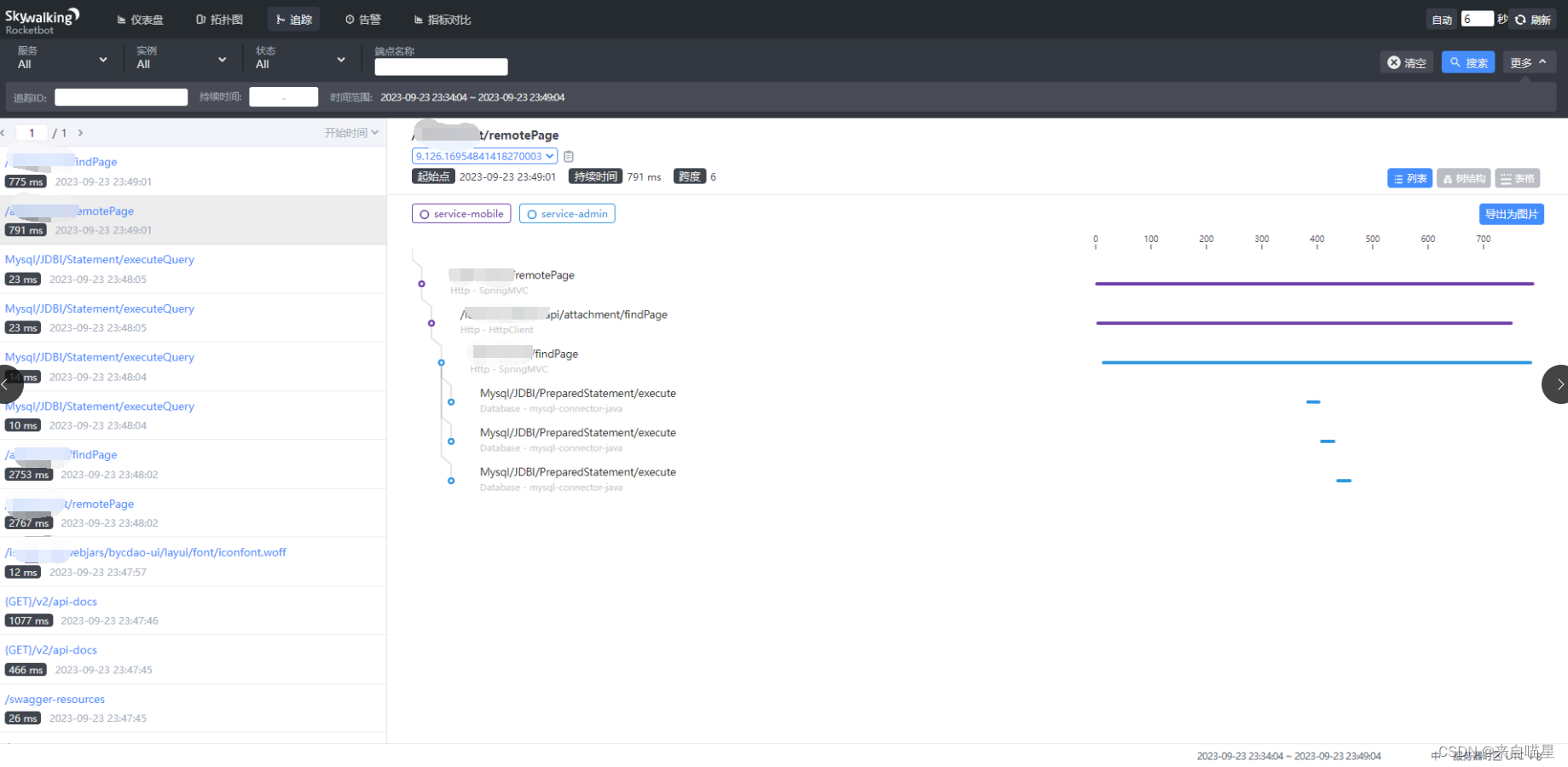Select the 775 ms findPage trace
The image size is (1568, 767).
point(193,171)
